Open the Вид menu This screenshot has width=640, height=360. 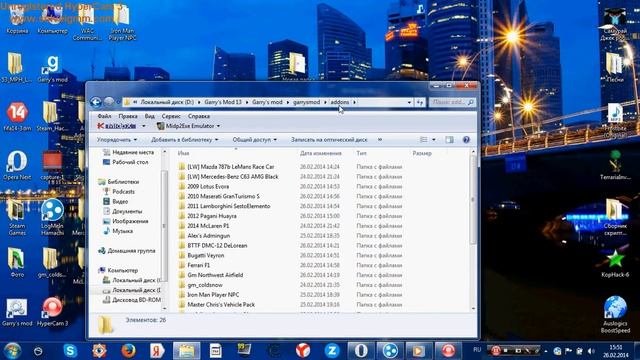pos(149,116)
